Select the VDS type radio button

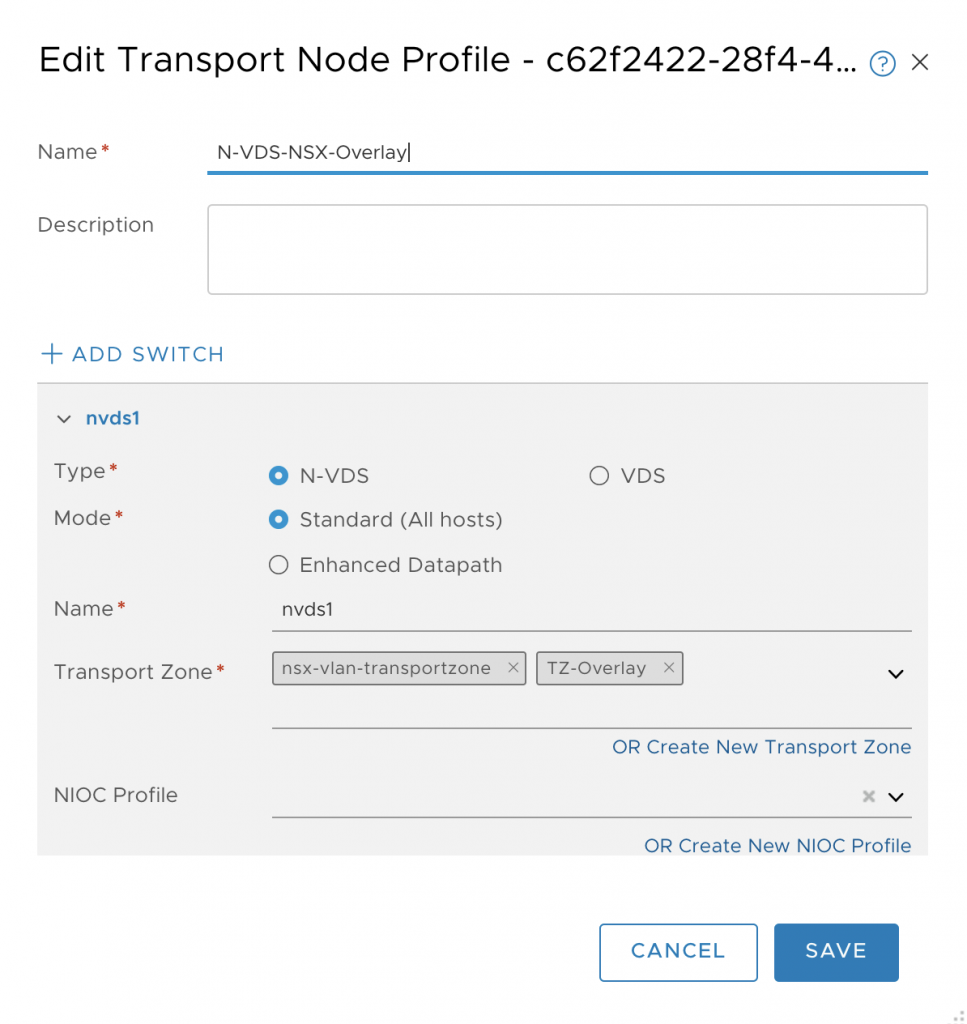tap(599, 475)
